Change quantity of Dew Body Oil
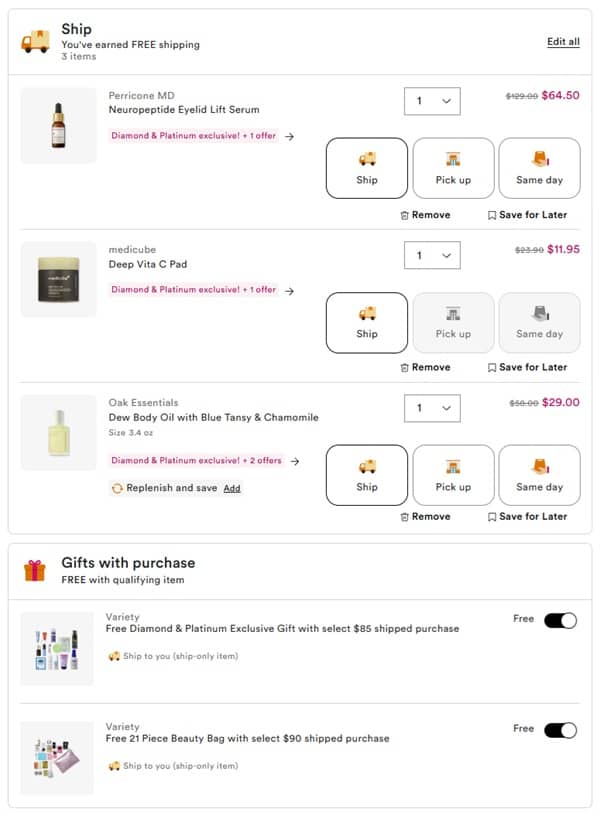 432,408
